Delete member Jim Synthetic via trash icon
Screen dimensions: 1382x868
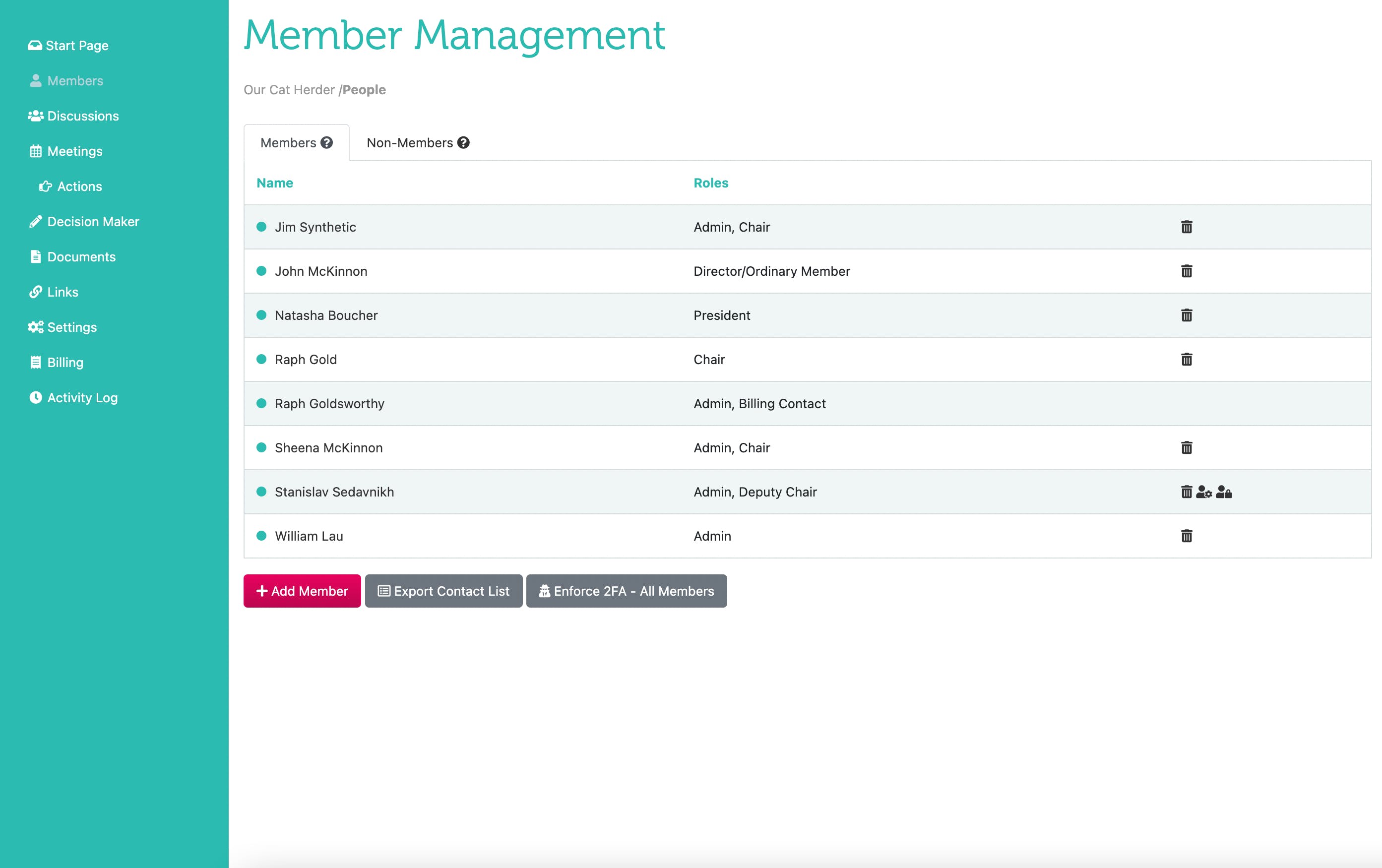point(1186,227)
